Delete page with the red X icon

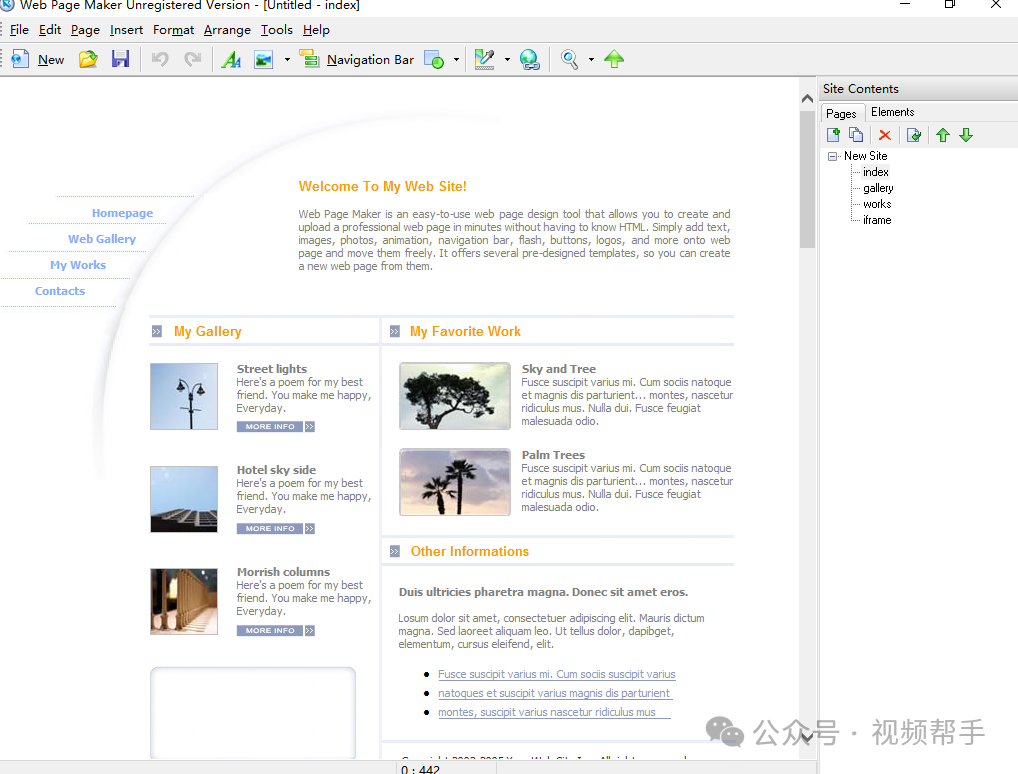coord(885,135)
